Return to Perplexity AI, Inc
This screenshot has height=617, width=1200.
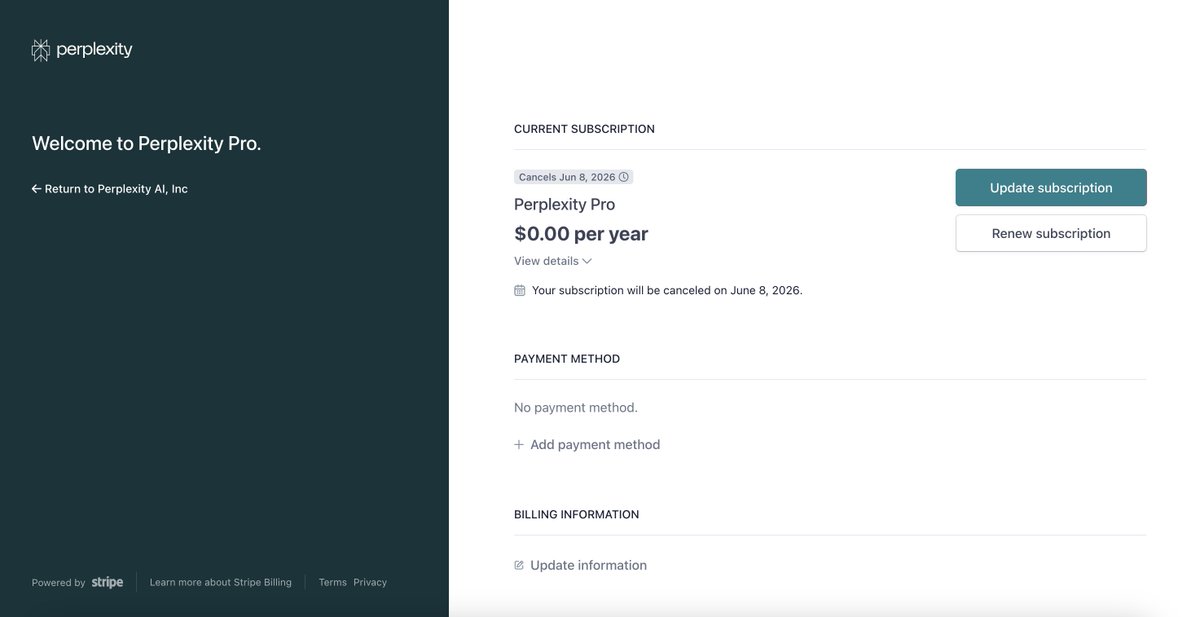(116, 189)
